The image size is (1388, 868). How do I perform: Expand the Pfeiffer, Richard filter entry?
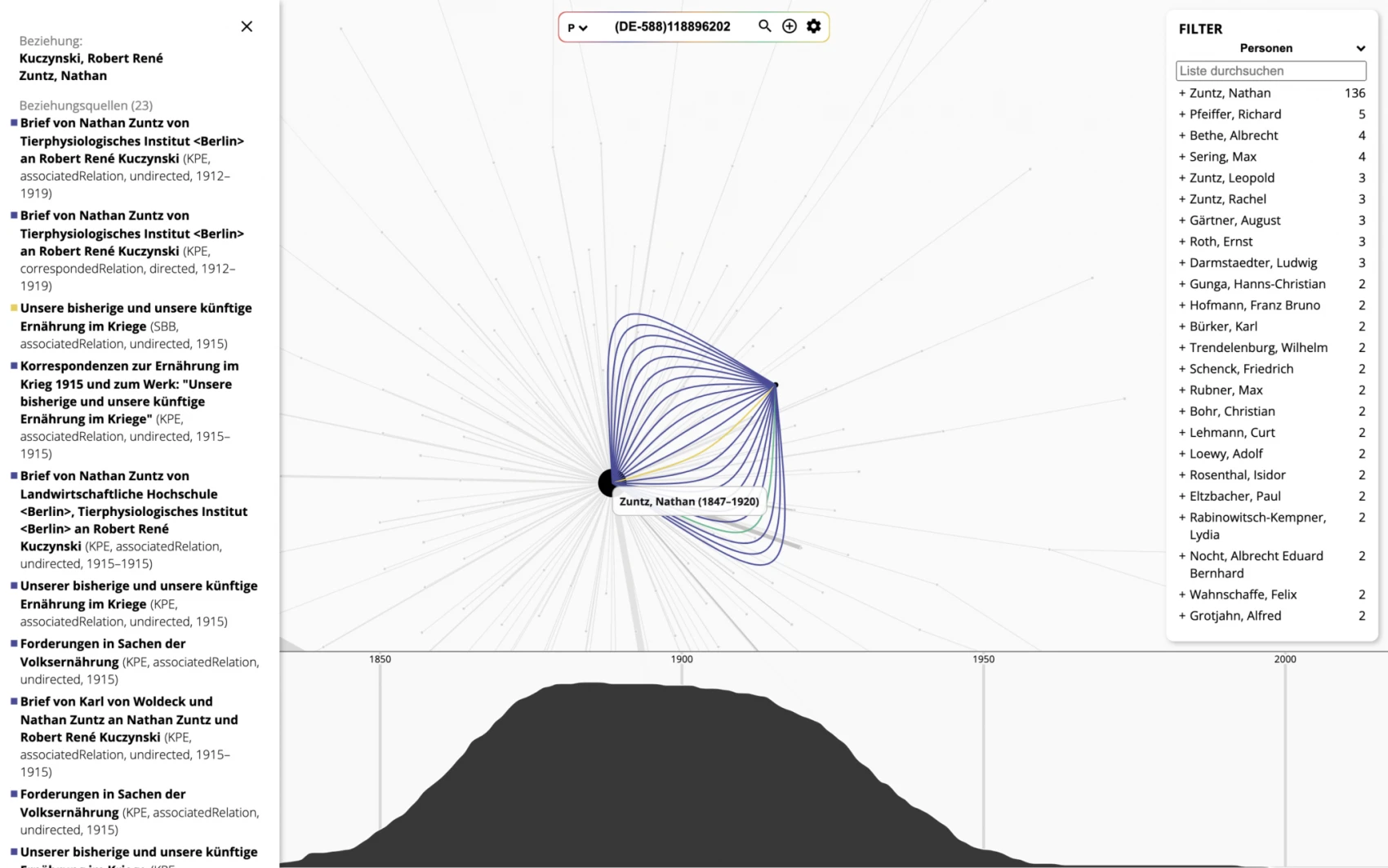pos(1181,114)
